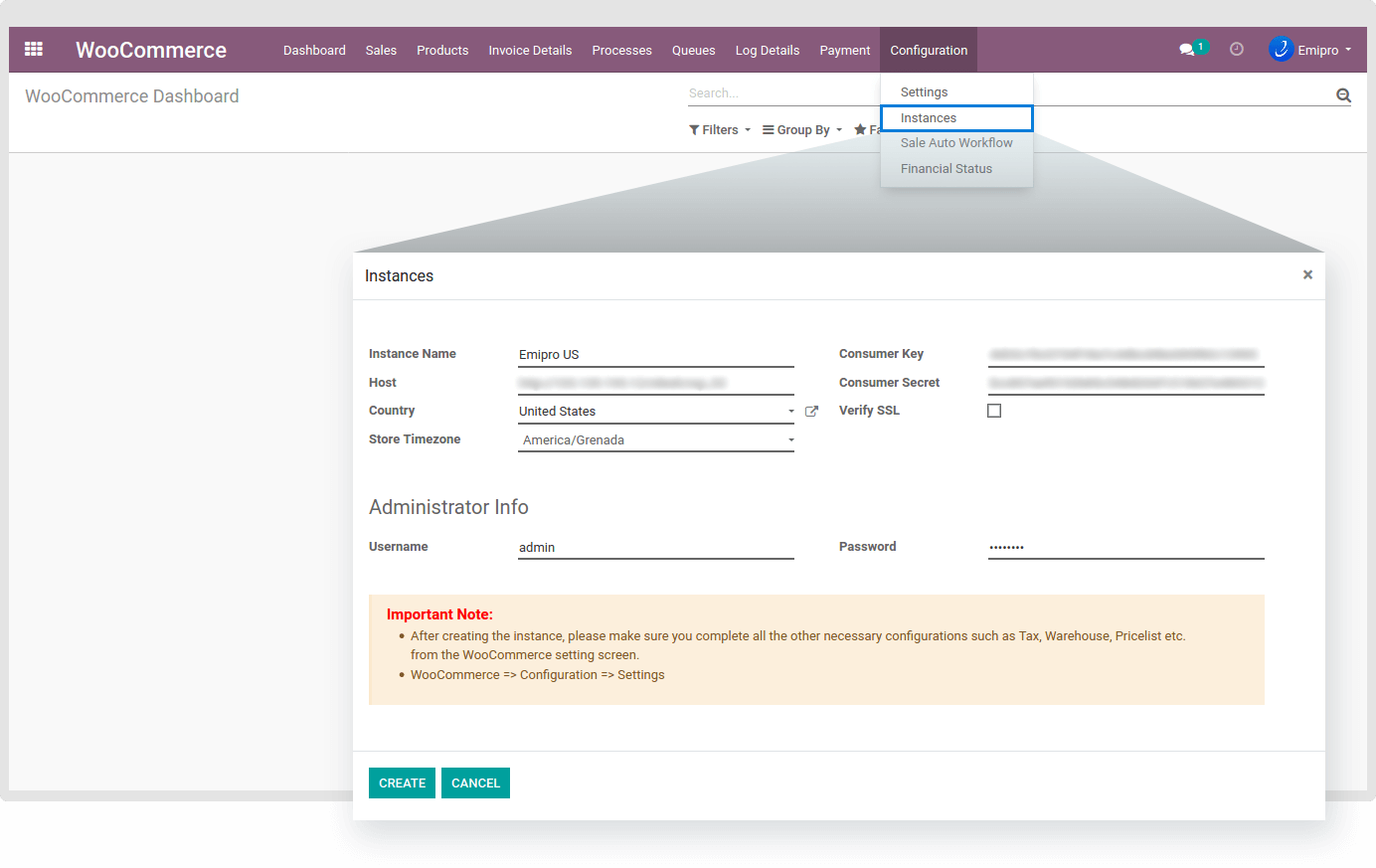Viewport: 1376px width, 868px height.
Task: Select Instances from Configuration menu
Action: [x=956, y=117]
